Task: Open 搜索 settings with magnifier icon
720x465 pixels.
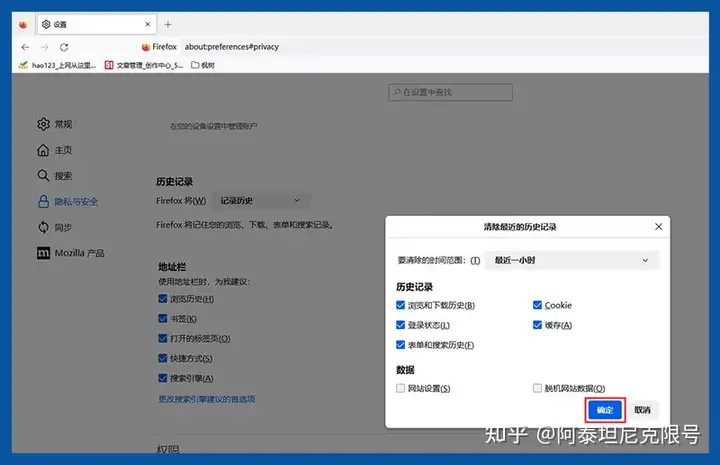Action: point(43,176)
